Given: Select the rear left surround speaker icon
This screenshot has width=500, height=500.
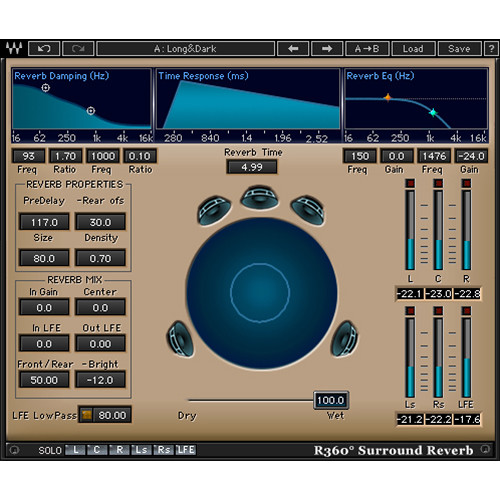Looking at the screenshot, I should (x=181, y=339).
